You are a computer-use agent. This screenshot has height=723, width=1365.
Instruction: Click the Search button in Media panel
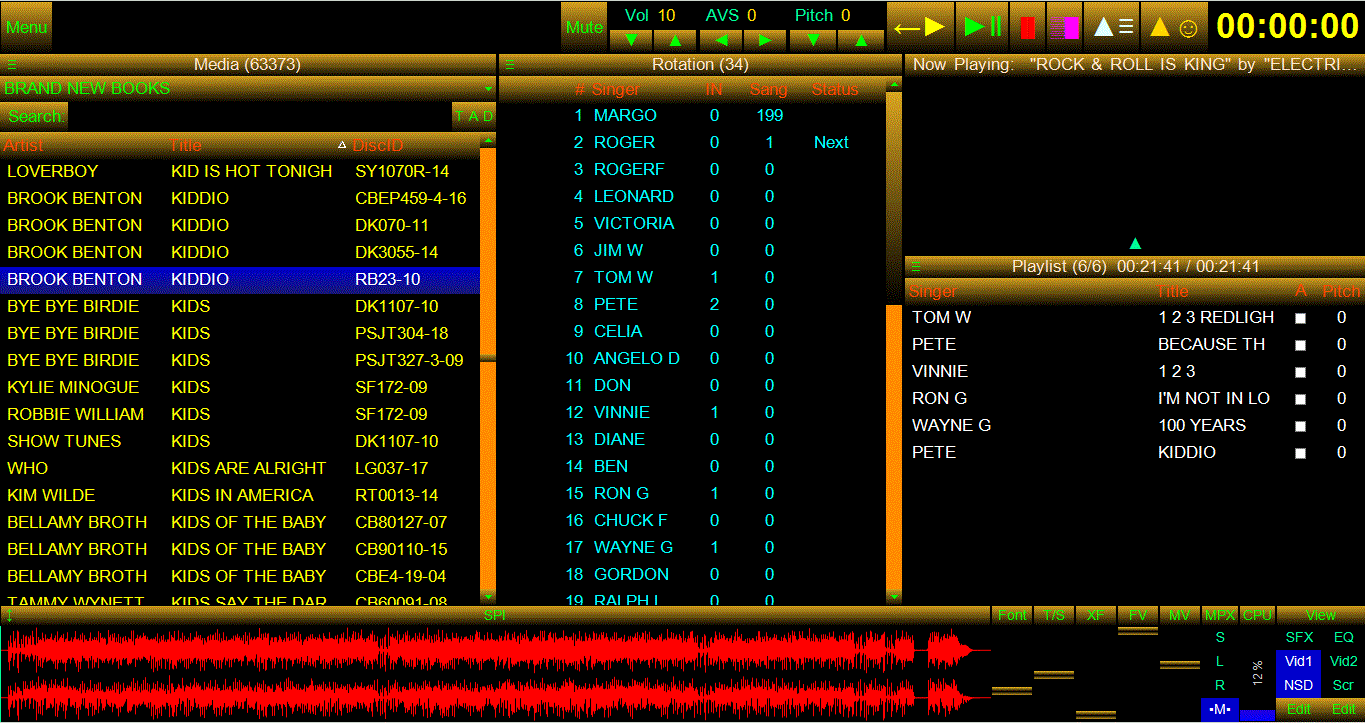[35, 116]
